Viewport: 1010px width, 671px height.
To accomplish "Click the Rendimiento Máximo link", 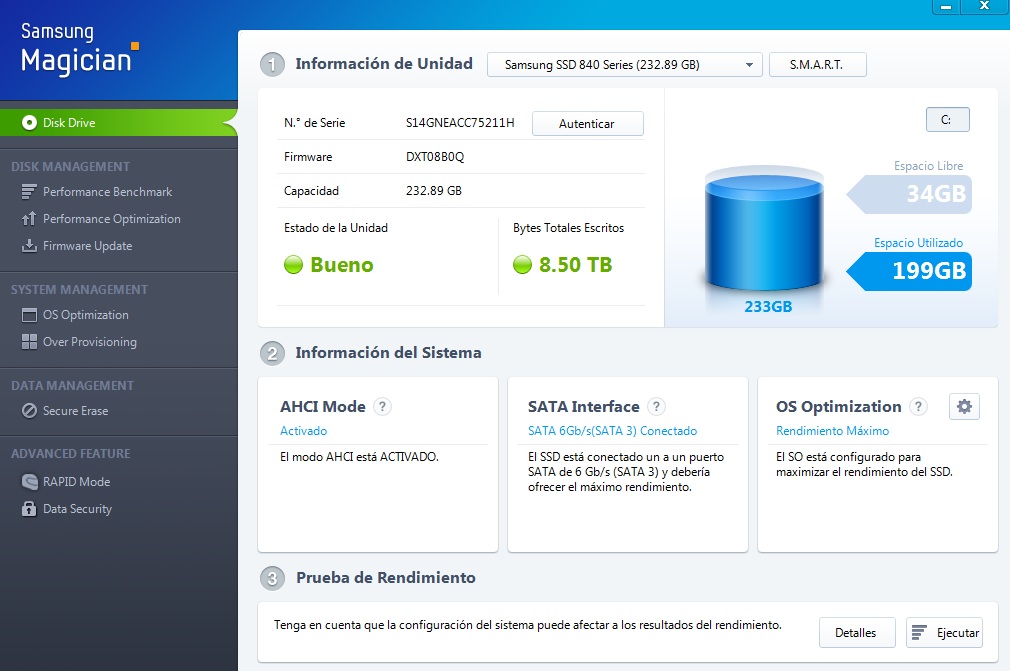I will pos(832,431).
